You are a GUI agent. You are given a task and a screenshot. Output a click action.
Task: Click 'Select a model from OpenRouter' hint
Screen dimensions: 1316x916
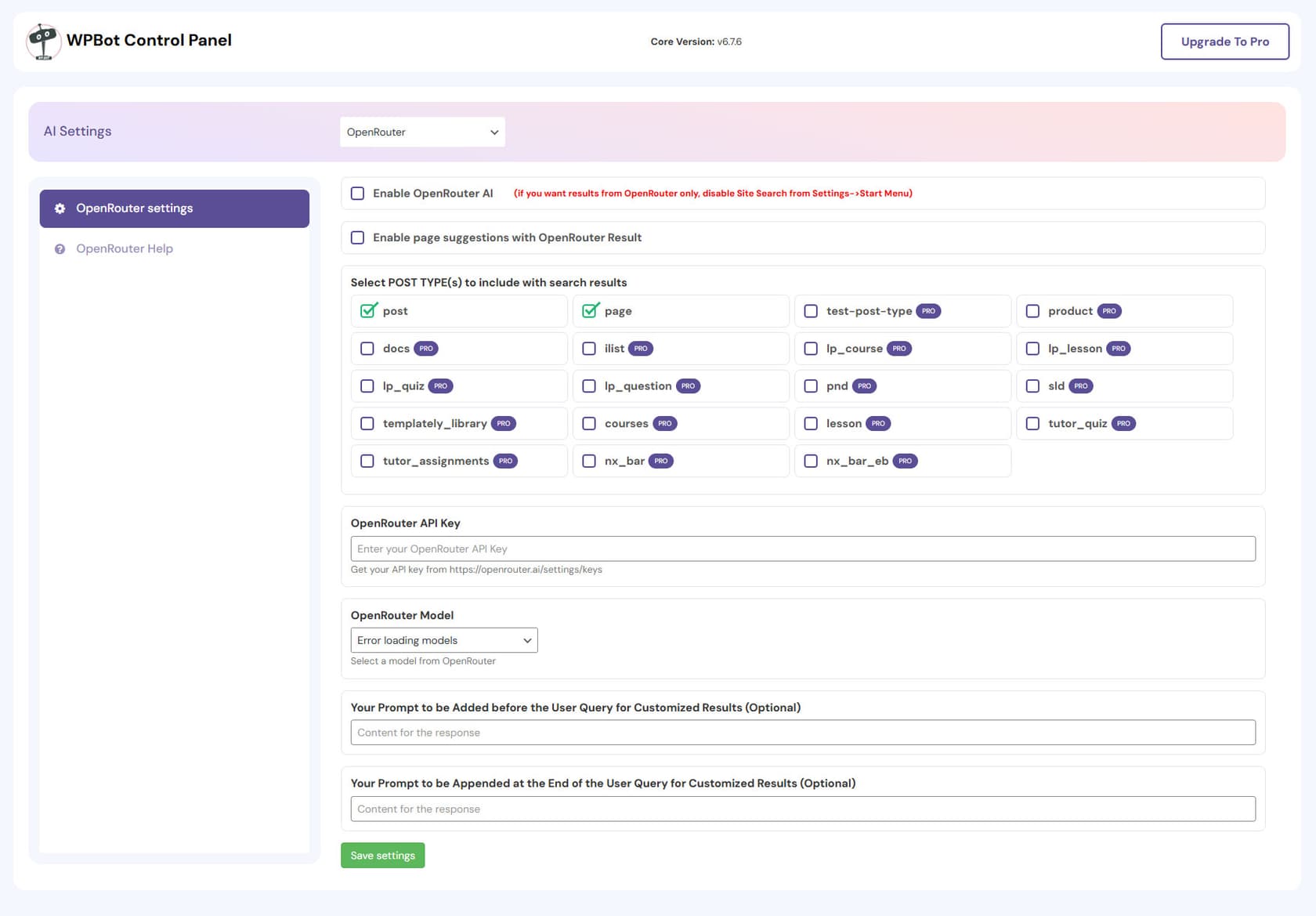[423, 661]
